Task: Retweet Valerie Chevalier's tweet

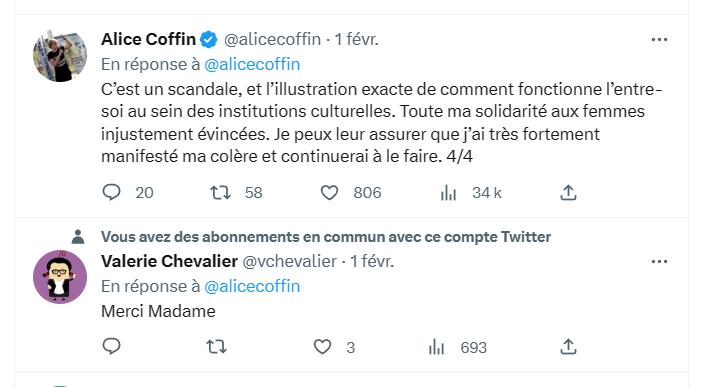Action: (x=216, y=347)
